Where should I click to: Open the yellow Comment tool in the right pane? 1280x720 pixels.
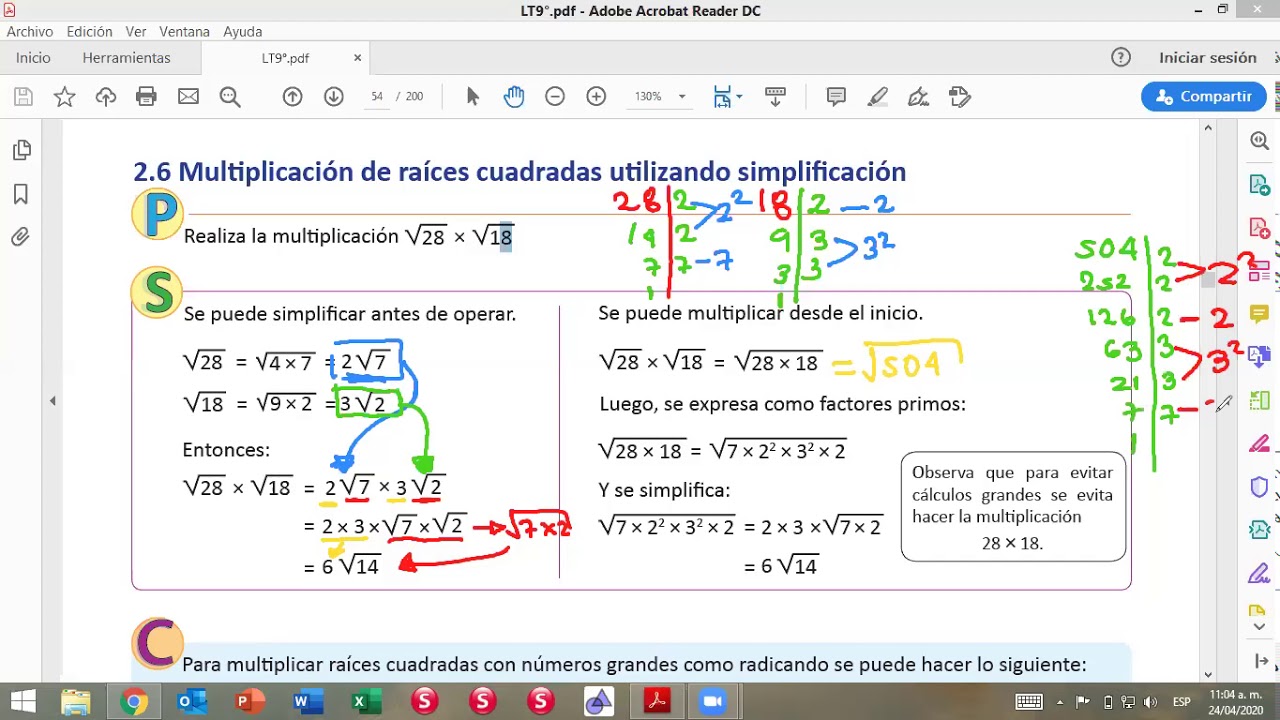tap(1259, 314)
